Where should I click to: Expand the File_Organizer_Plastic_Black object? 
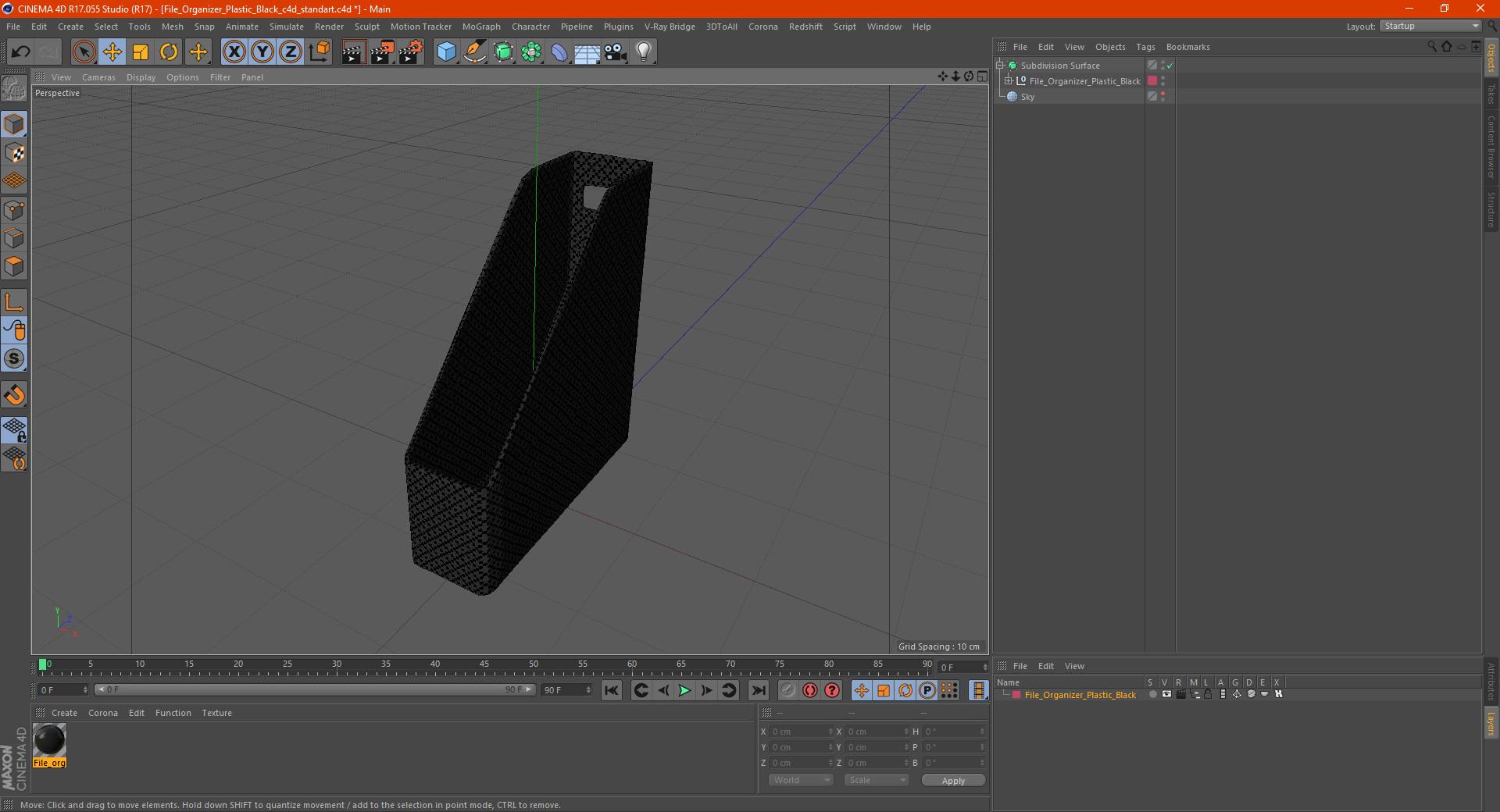coord(1008,81)
